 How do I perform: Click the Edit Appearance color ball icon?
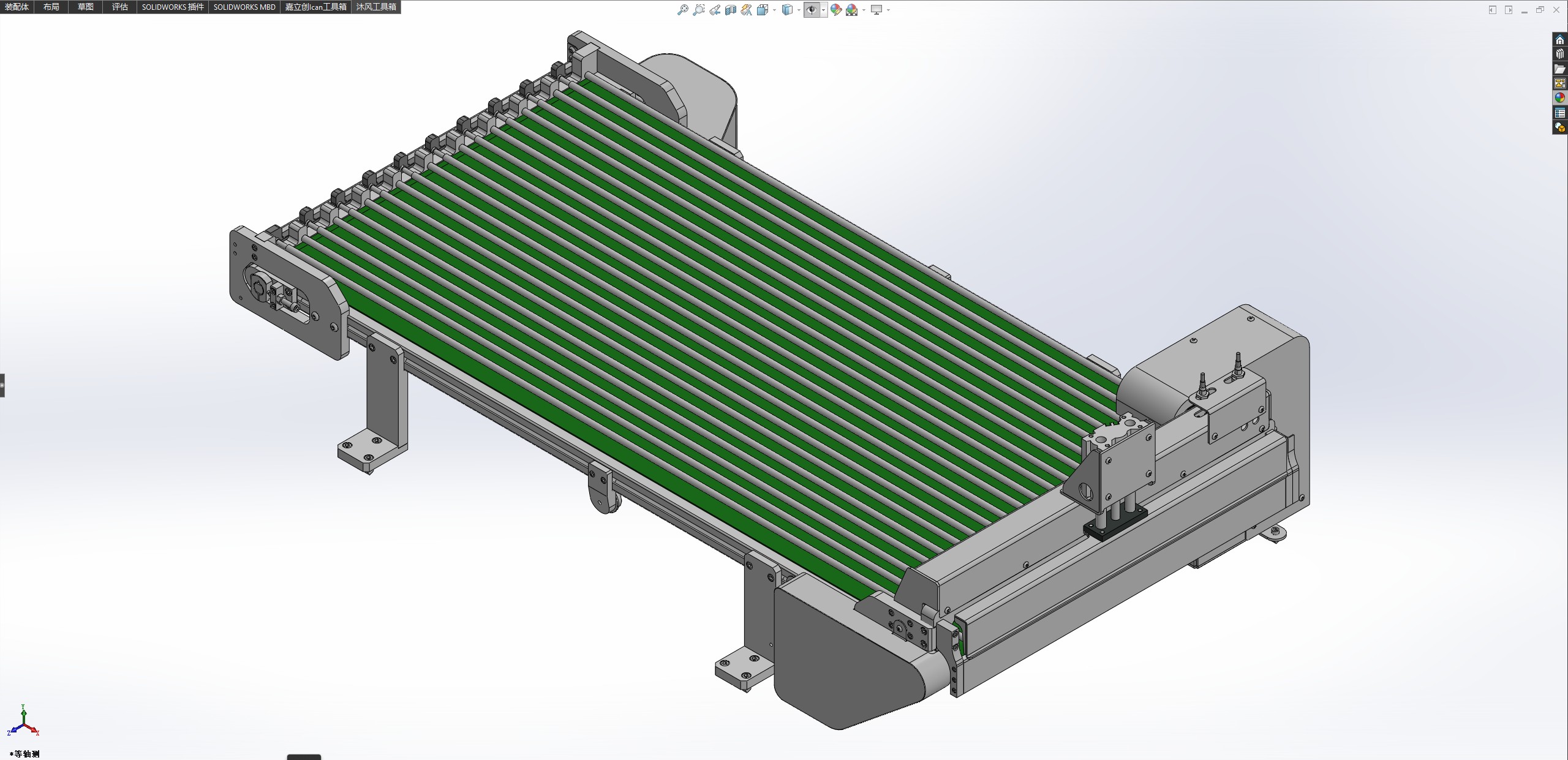point(835,10)
